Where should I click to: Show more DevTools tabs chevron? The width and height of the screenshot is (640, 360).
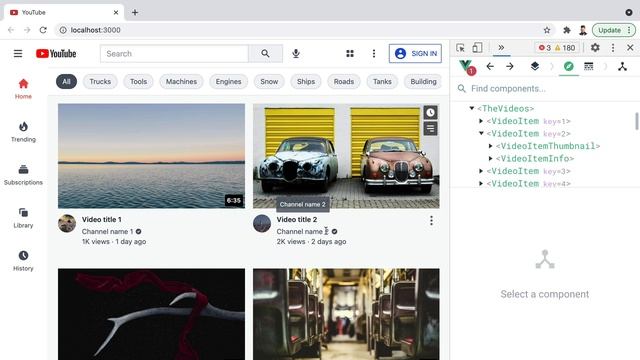click(501, 47)
